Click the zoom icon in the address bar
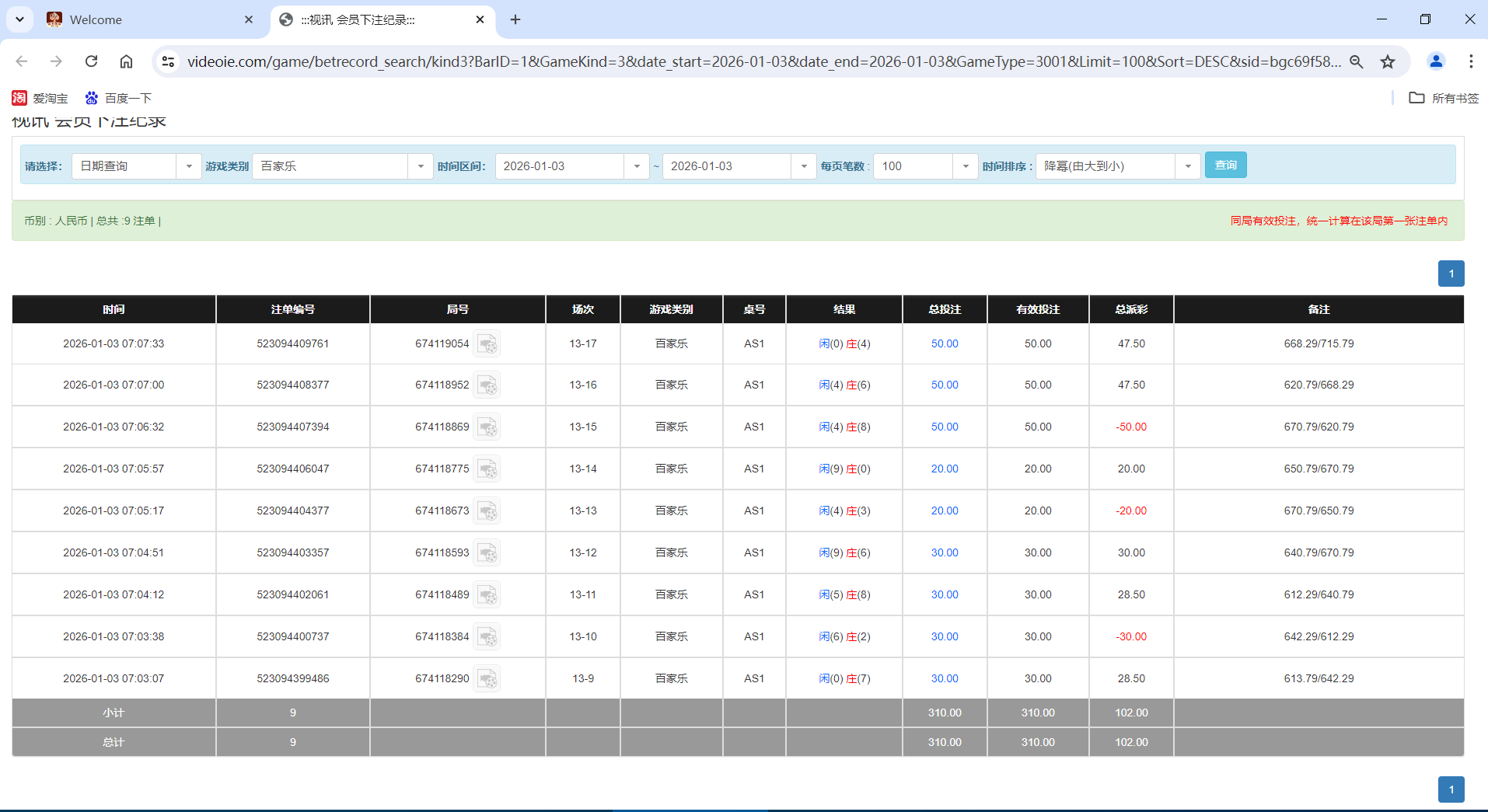Viewport: 1488px width, 812px height. point(1357,61)
